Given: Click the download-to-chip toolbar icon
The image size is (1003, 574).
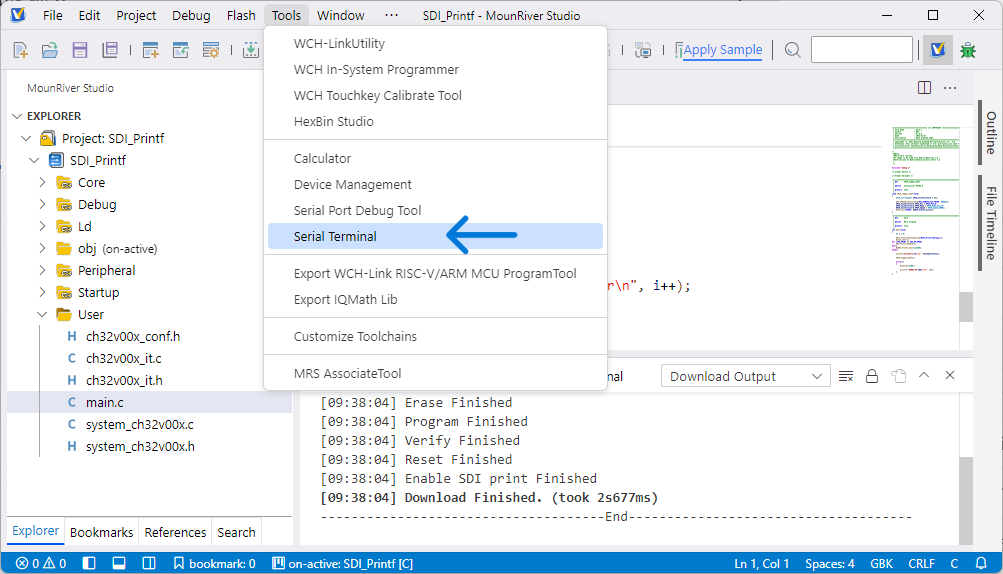Looking at the screenshot, I should point(250,50).
